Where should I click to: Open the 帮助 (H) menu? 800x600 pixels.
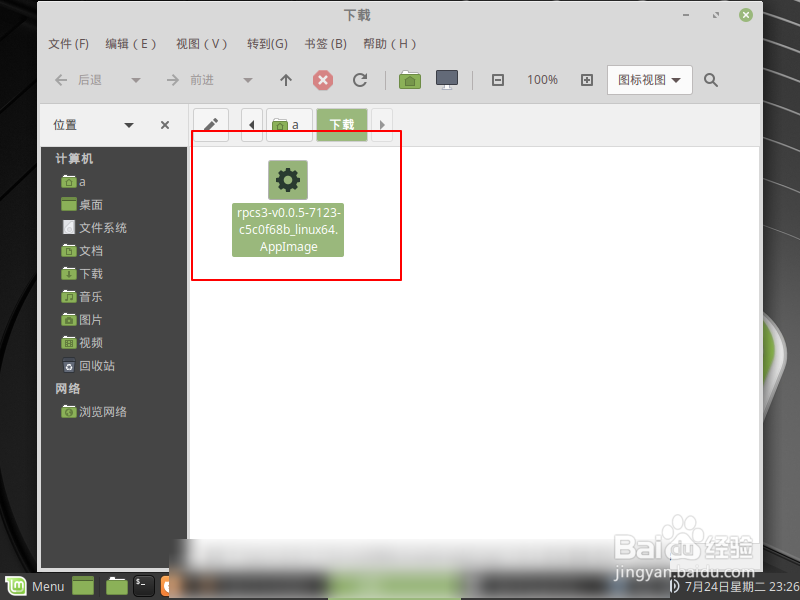click(390, 44)
